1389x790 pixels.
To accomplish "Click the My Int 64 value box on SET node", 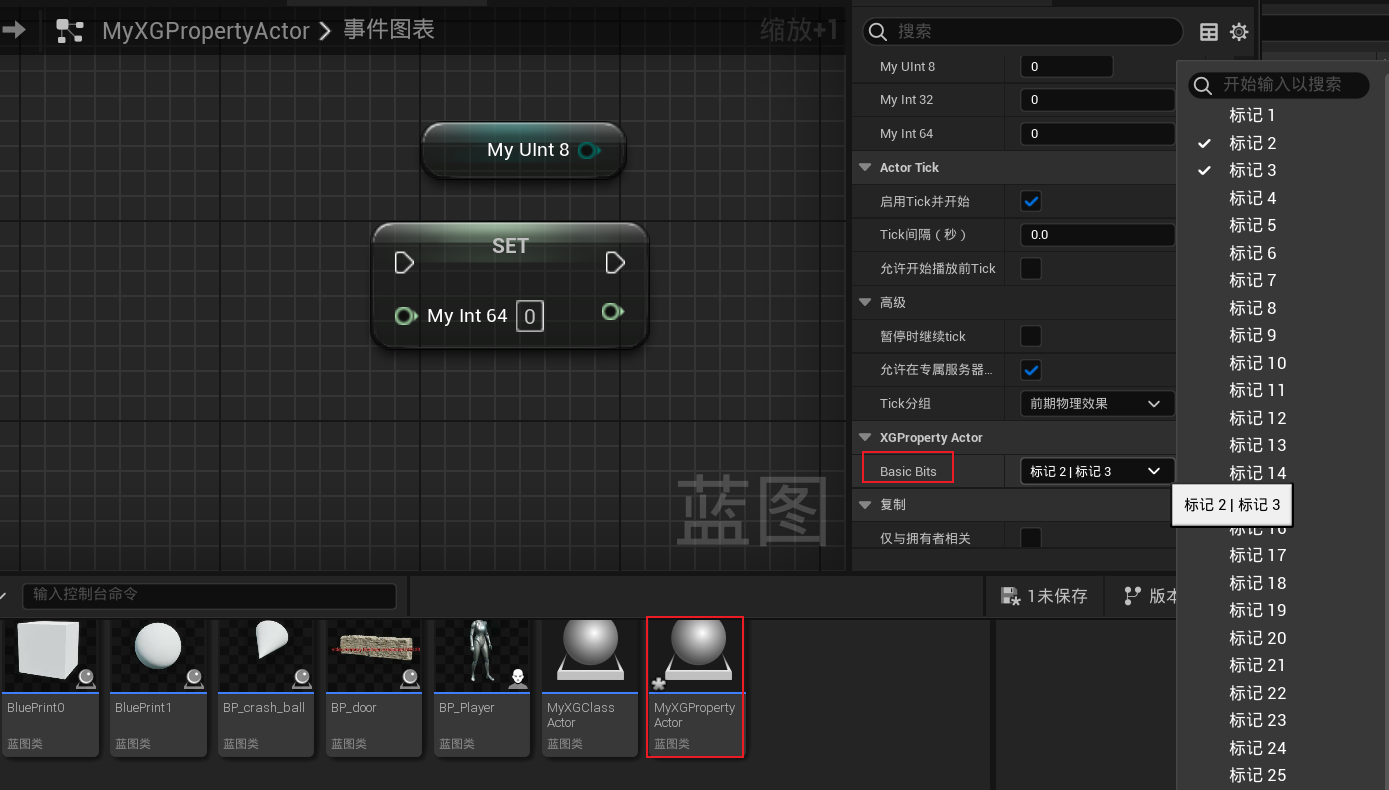I will point(530,317).
